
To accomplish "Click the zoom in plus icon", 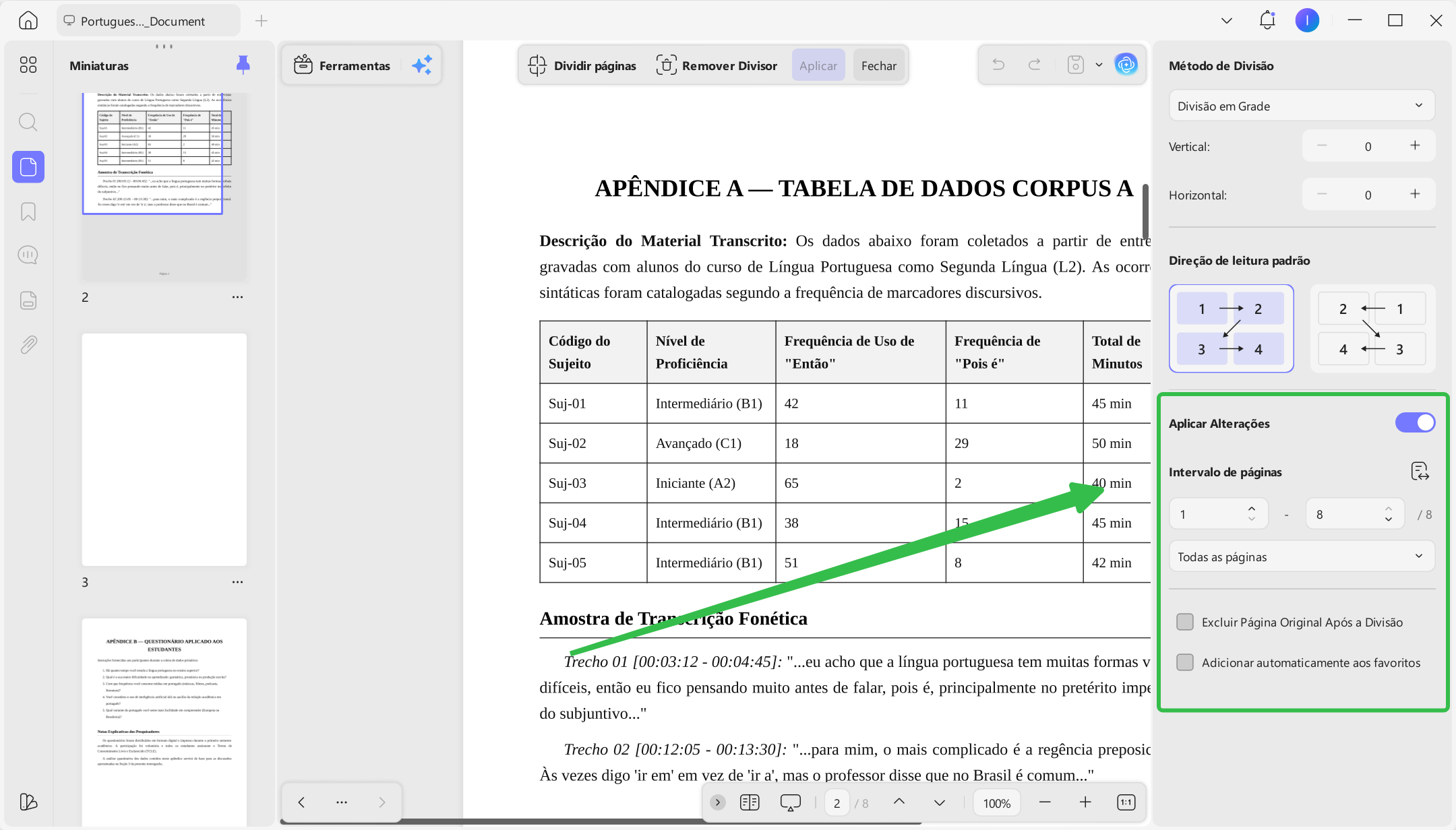I will click(x=1085, y=802).
